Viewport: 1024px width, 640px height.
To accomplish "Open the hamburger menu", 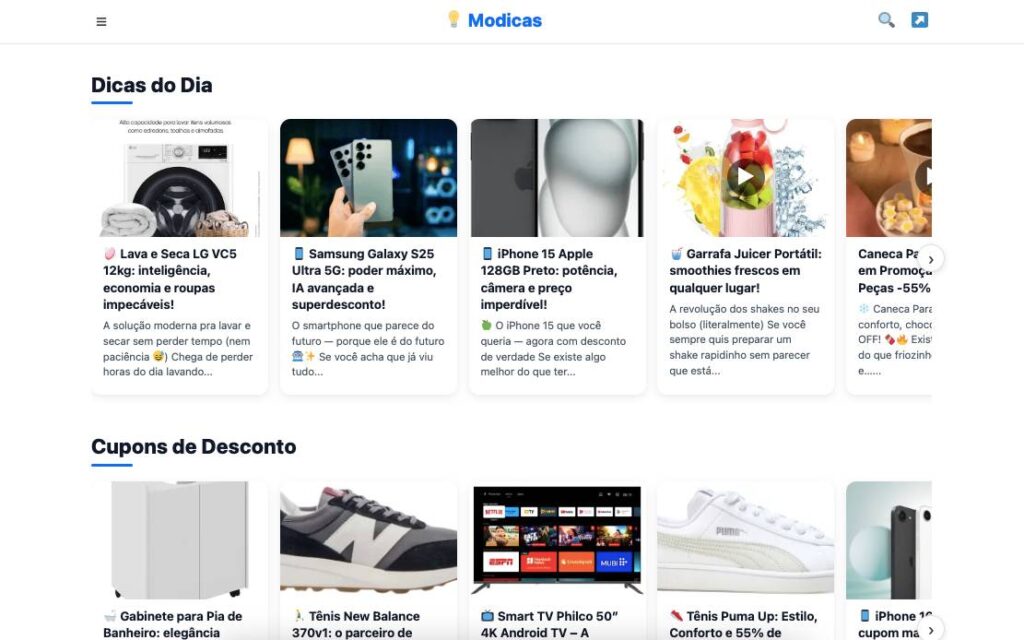I will tap(101, 22).
